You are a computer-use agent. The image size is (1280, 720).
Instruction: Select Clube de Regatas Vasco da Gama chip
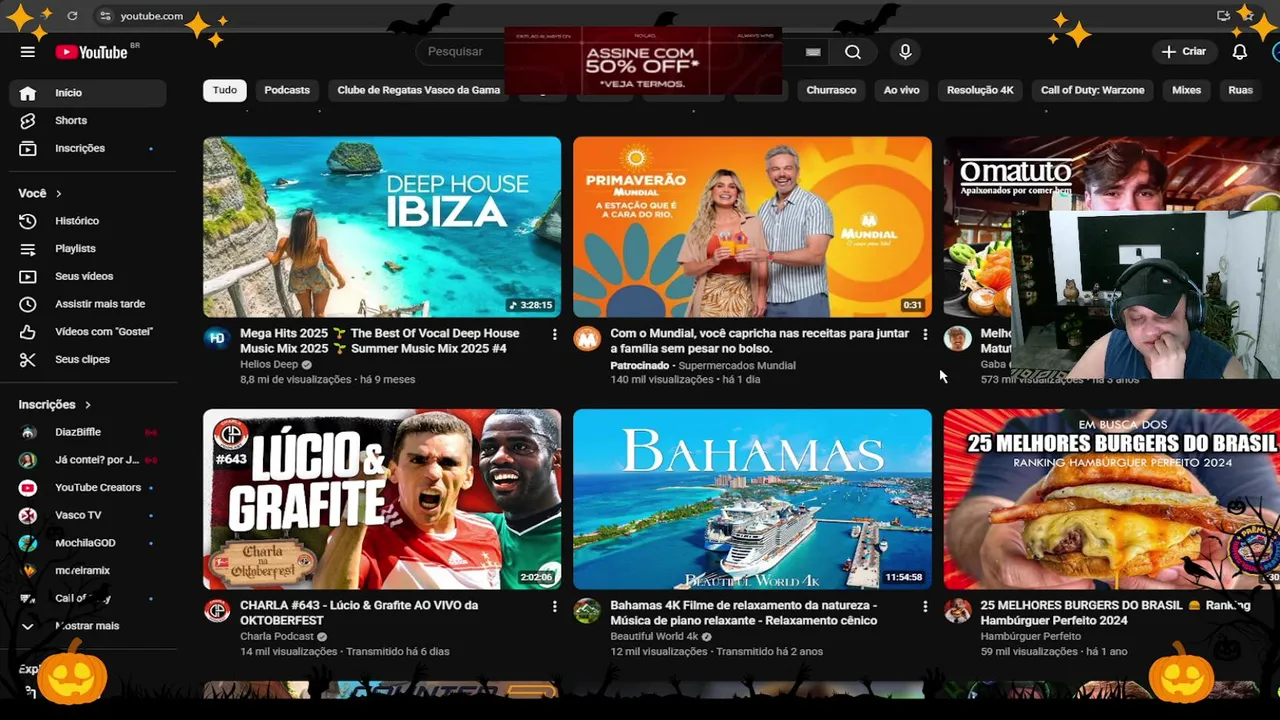point(418,90)
